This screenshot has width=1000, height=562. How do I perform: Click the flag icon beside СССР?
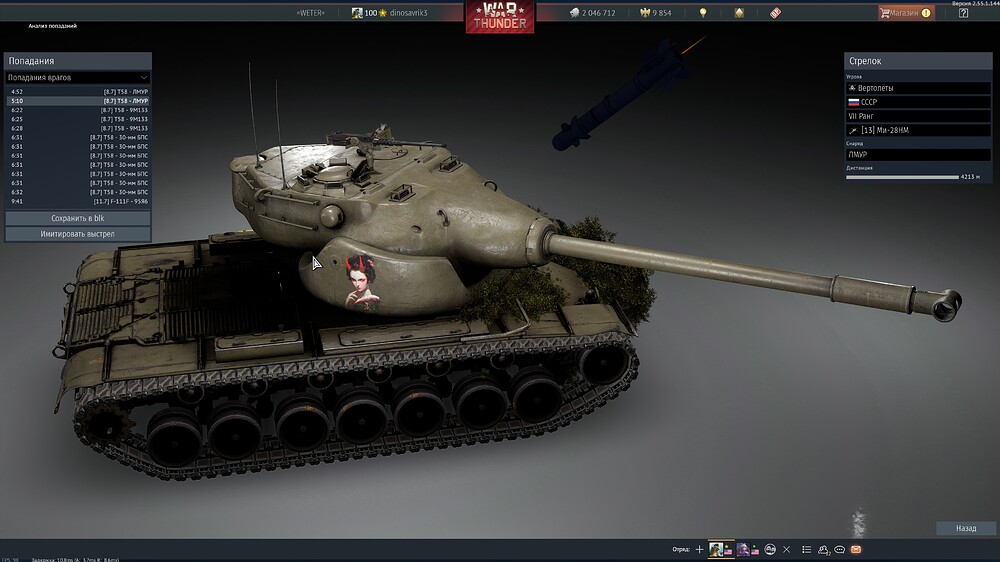853,102
